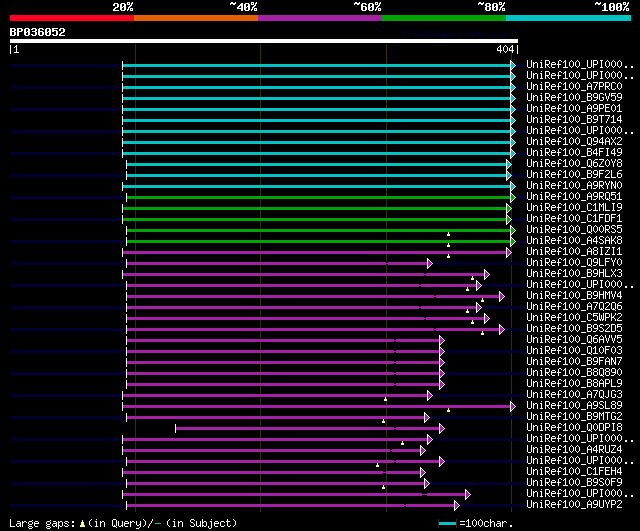The image size is (640, 531).
Task: Click the green ~80% segment of the color scale
Action: (x=444, y=18)
